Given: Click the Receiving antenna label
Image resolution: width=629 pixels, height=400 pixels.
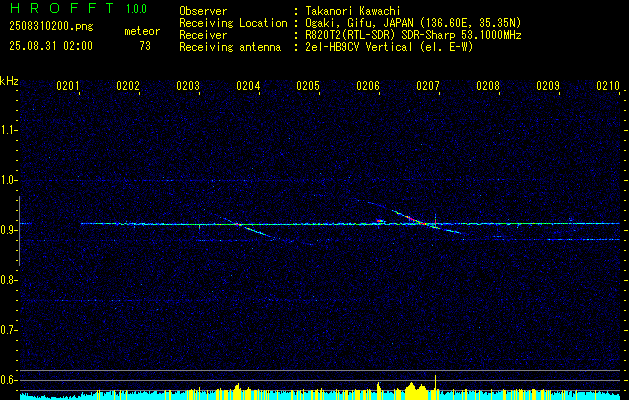Looking at the screenshot, I should [x=230, y=47].
